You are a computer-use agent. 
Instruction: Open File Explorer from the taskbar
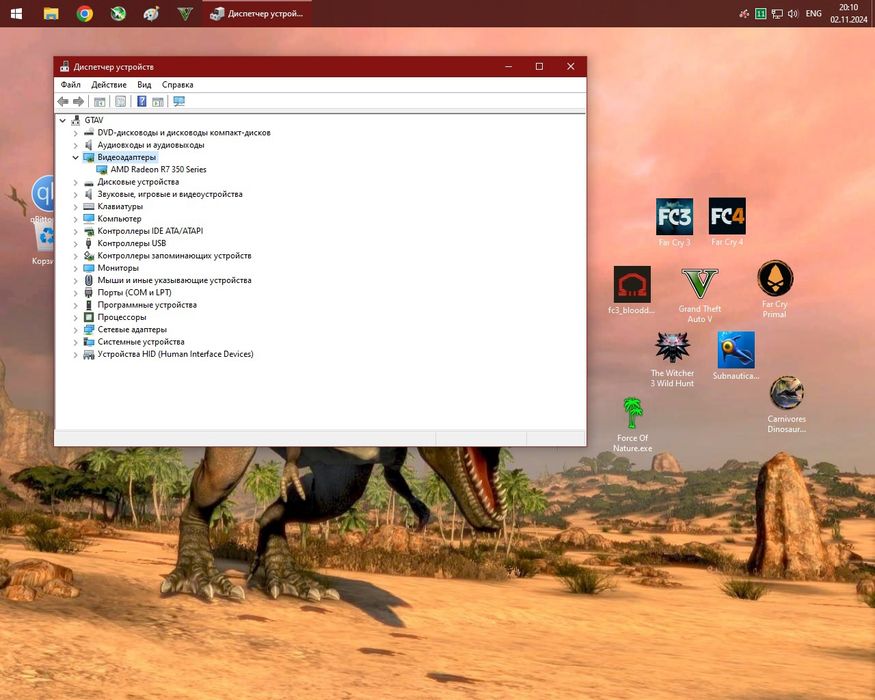click(x=51, y=13)
